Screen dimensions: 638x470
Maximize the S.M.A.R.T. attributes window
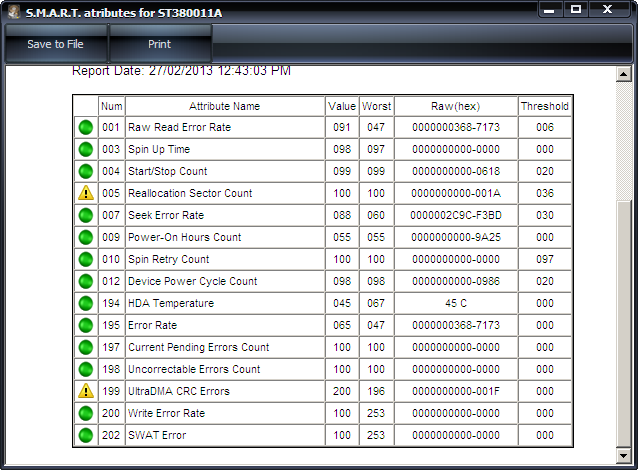coord(576,10)
